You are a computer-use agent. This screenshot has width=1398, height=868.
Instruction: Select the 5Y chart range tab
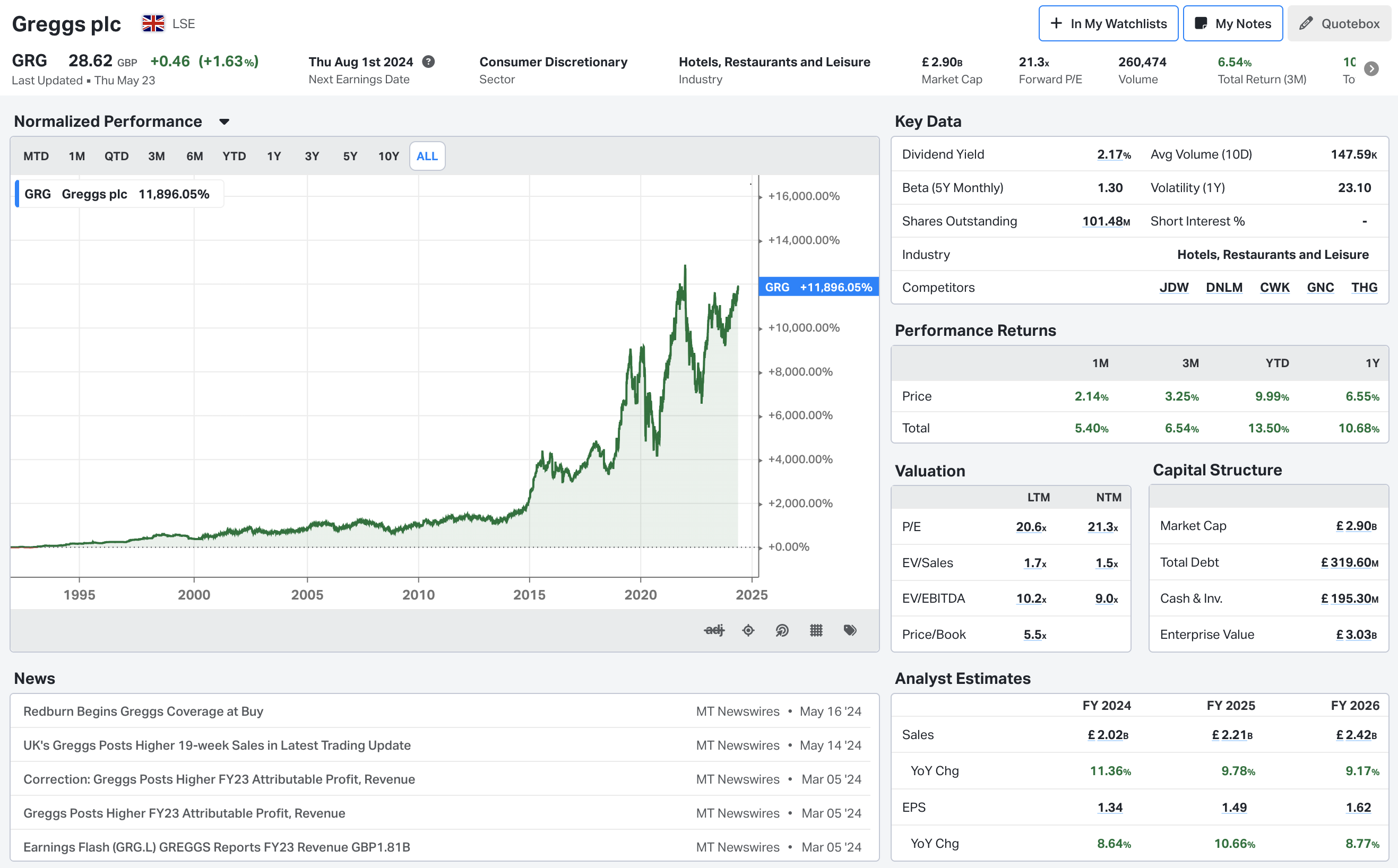[350, 156]
